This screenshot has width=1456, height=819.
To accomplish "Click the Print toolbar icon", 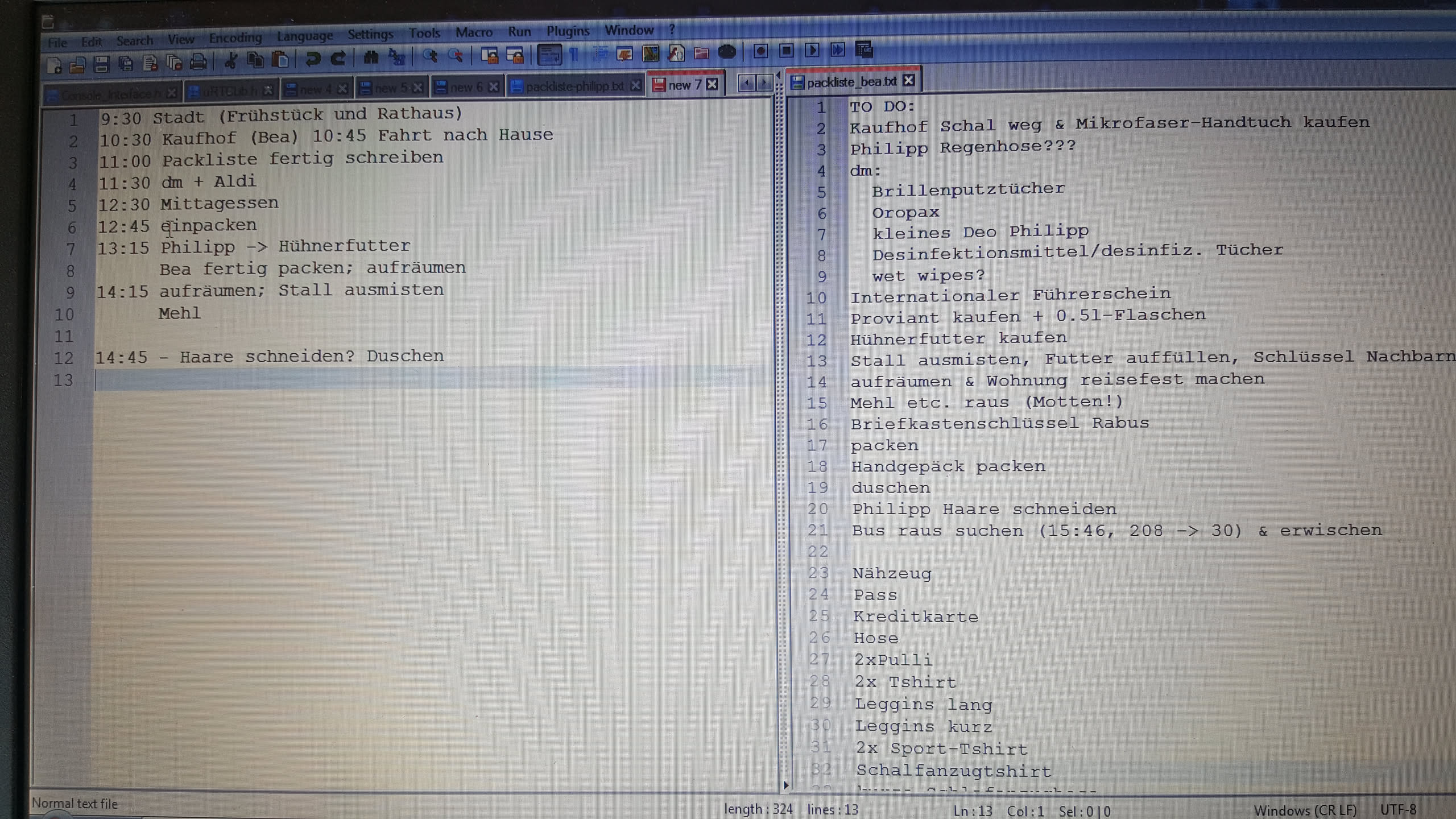I will (198, 61).
